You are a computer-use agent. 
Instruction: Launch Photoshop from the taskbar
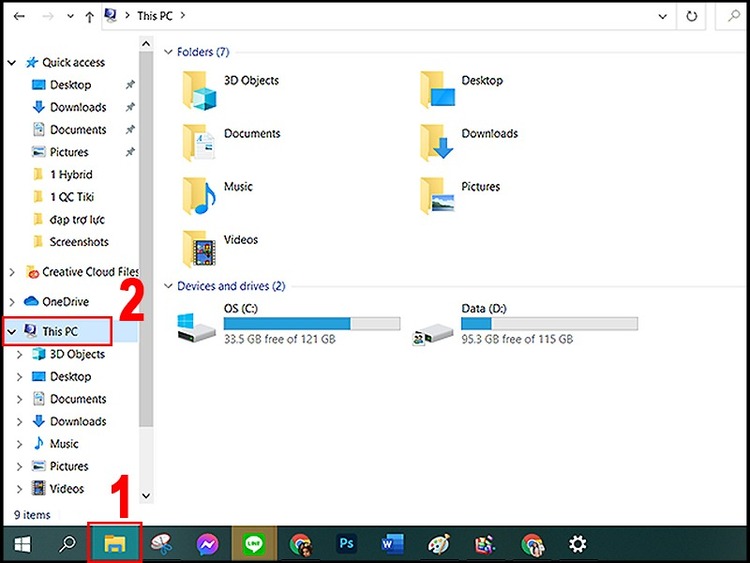click(345, 545)
